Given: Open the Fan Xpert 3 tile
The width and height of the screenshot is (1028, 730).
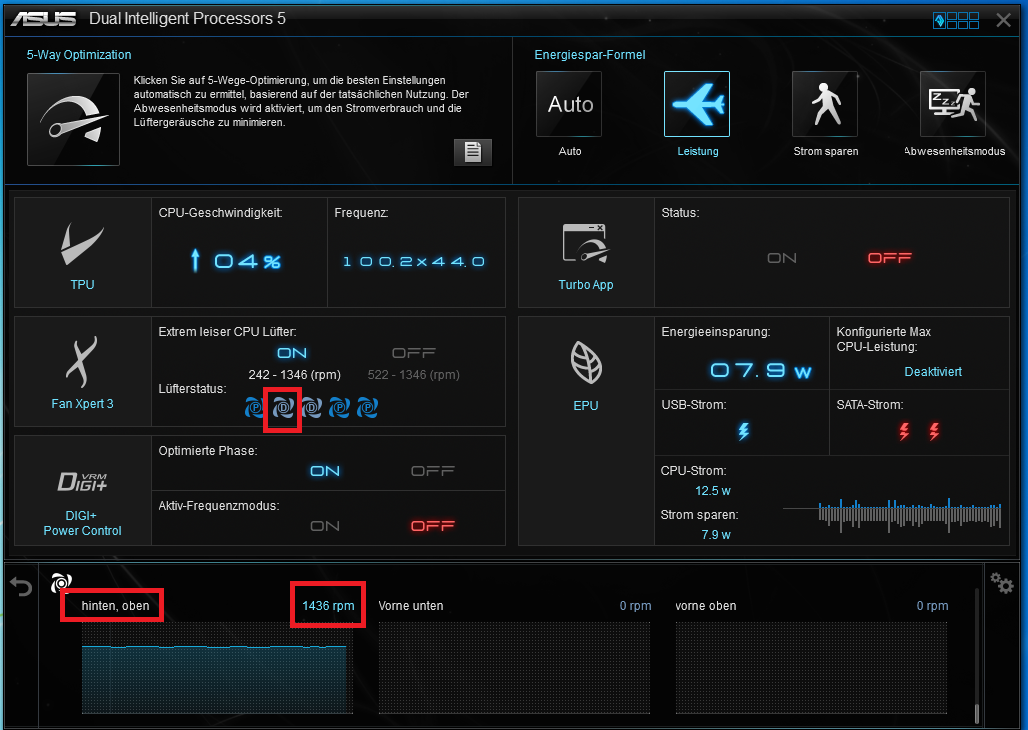Looking at the screenshot, I should pyautogui.click(x=83, y=372).
